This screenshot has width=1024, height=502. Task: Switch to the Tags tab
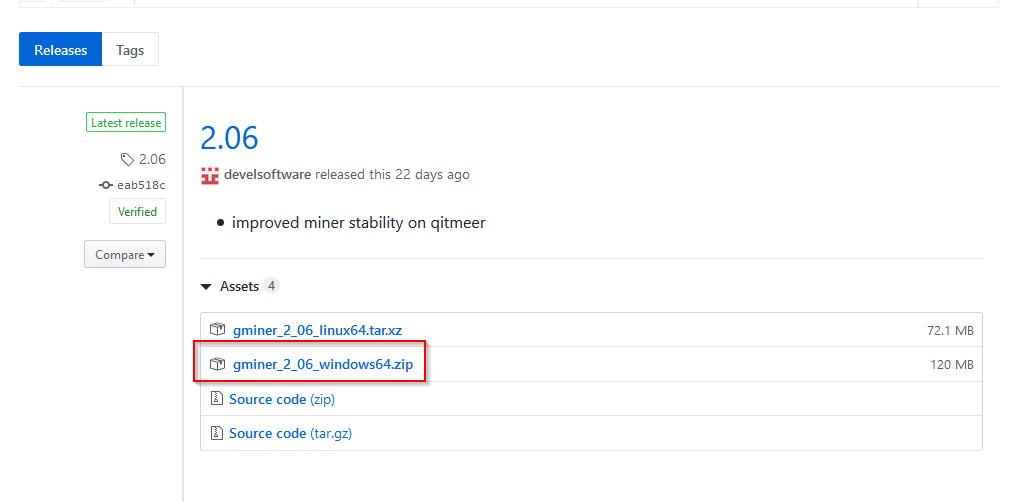click(130, 50)
